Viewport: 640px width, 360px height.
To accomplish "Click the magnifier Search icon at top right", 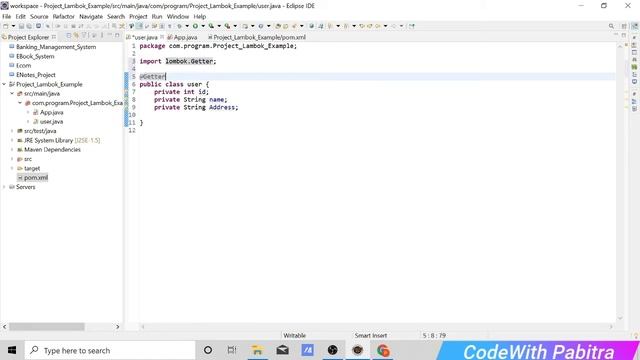I will 611,26.
